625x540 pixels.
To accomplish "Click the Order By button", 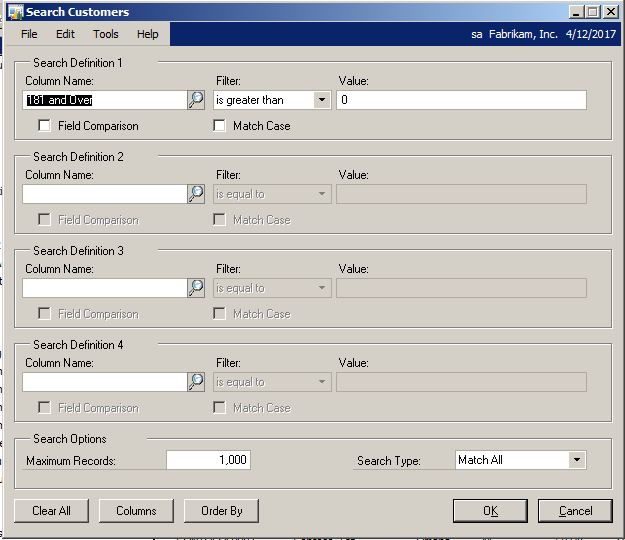I will coord(222,511).
